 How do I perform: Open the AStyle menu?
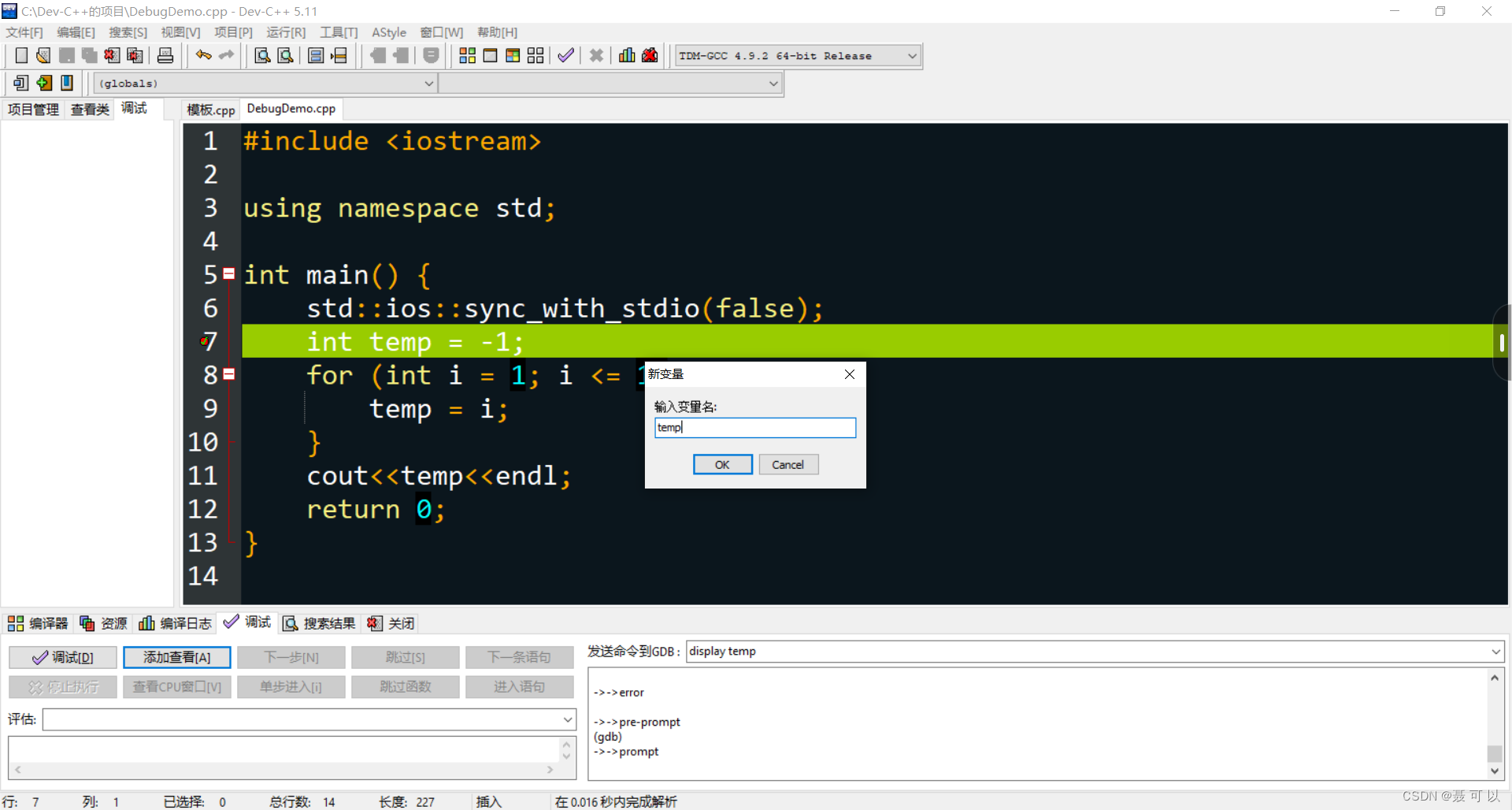389,32
